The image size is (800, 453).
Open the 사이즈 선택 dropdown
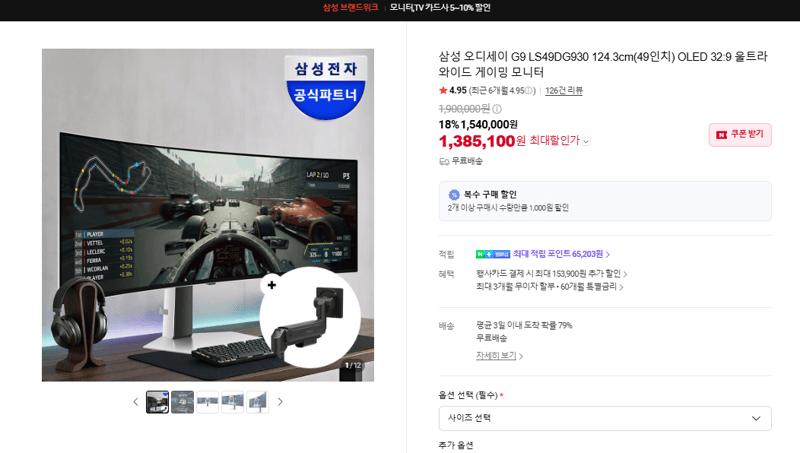[x=605, y=418]
